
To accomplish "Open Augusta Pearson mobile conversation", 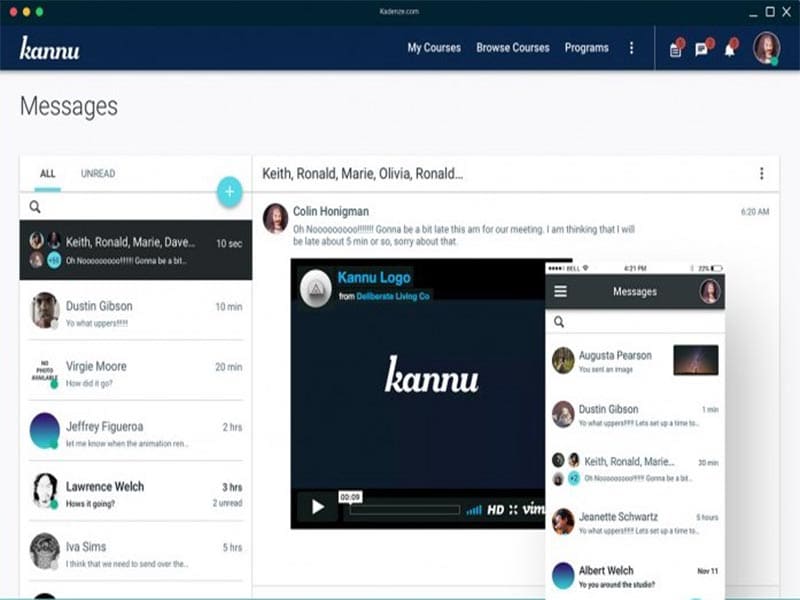I will pos(635,360).
